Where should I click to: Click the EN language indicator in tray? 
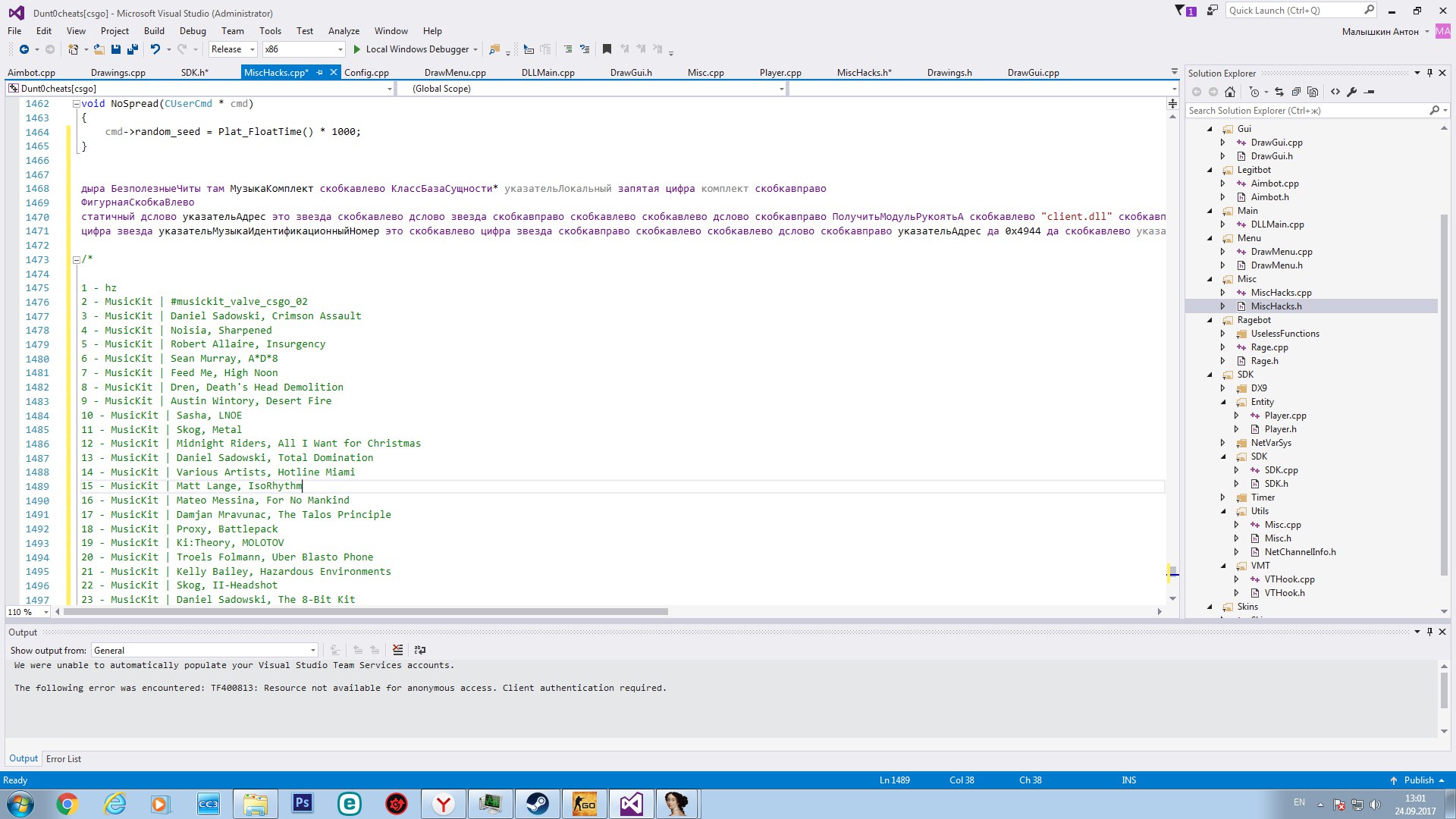click(x=1299, y=802)
